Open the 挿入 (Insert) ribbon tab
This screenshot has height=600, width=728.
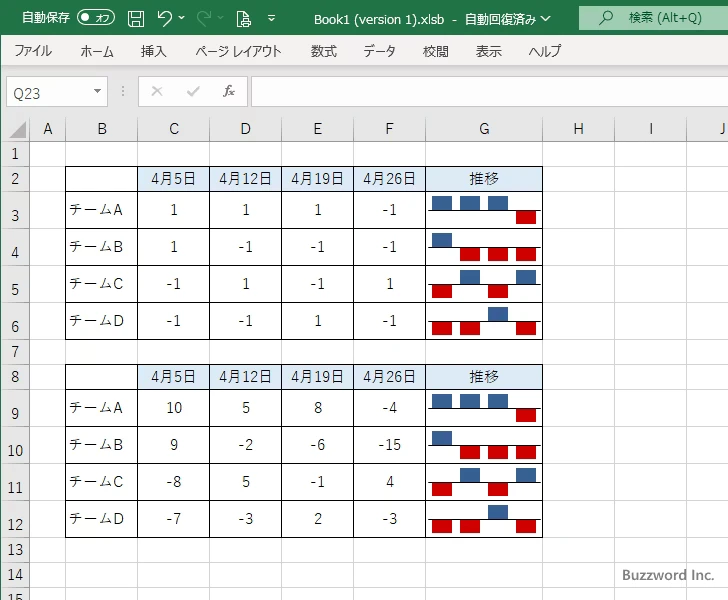coord(153,51)
